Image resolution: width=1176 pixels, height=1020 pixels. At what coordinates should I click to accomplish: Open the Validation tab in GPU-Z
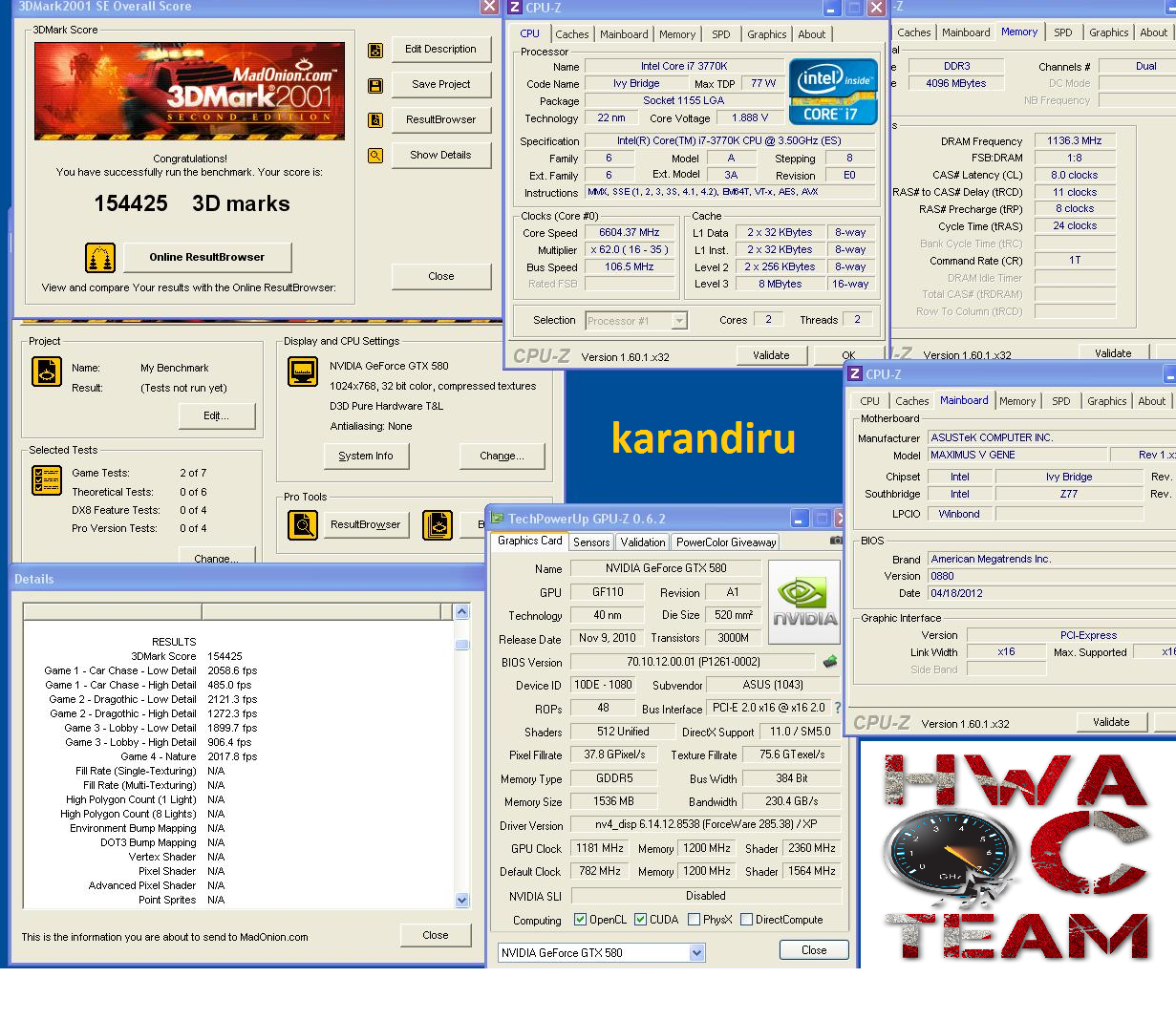tap(643, 542)
